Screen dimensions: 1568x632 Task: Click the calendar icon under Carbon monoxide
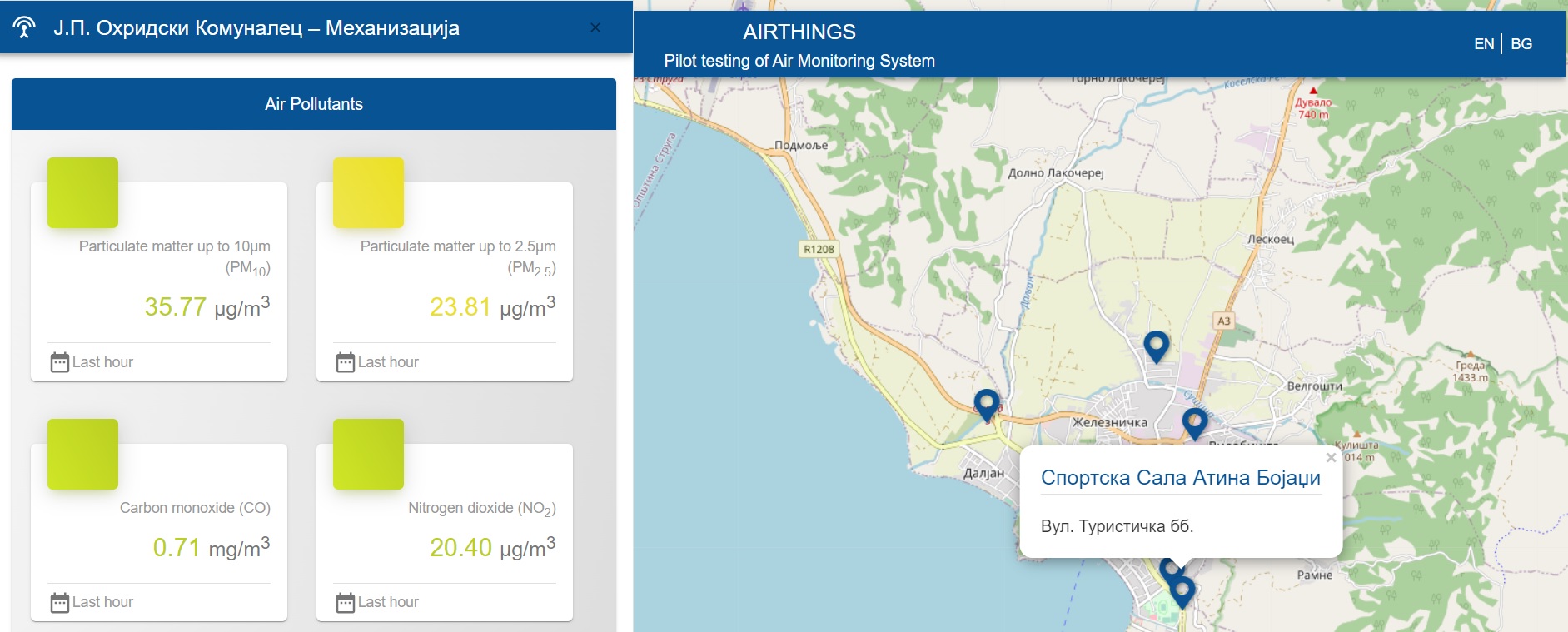click(x=59, y=602)
